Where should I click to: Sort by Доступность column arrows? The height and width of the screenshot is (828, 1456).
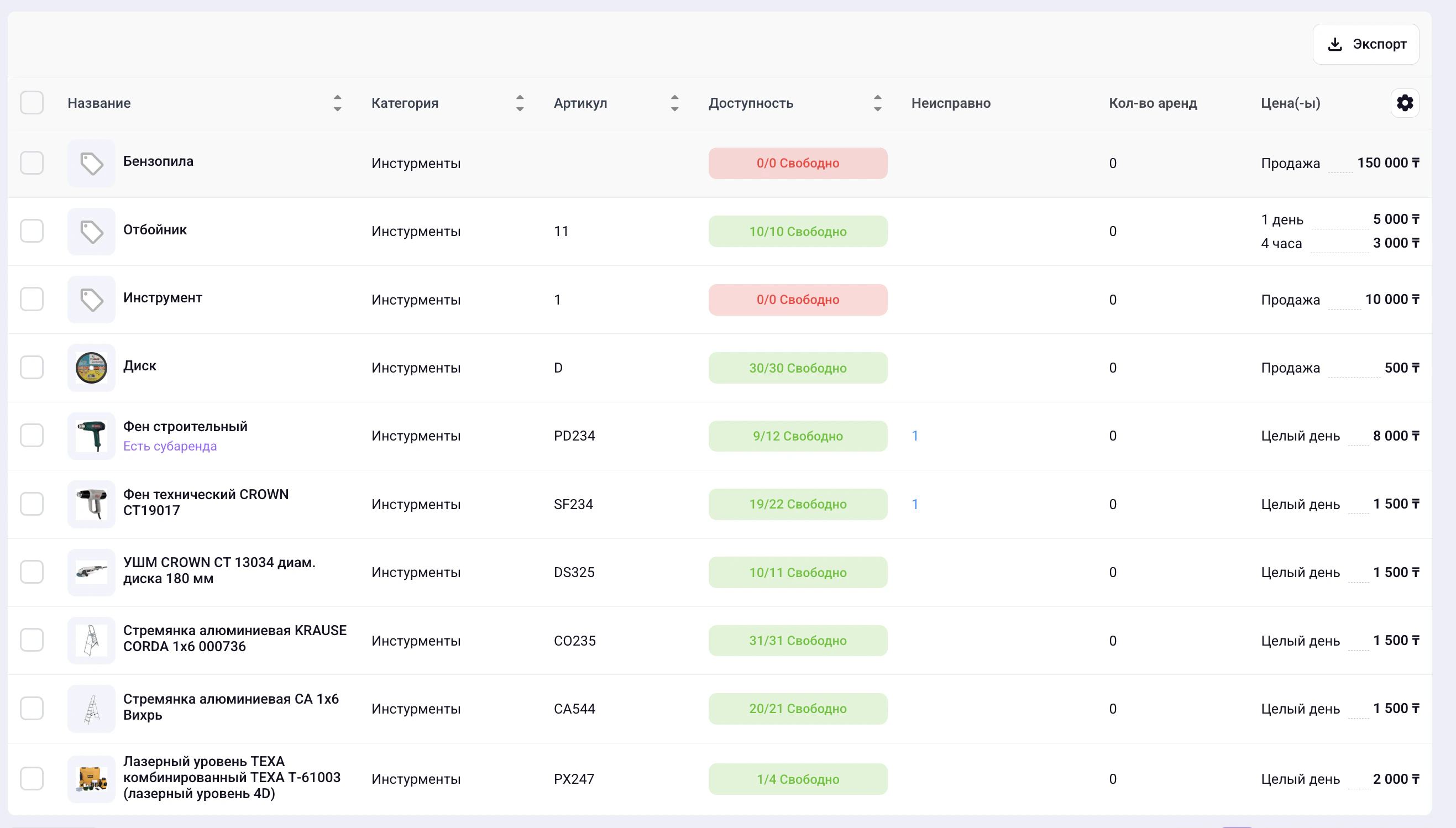[x=877, y=103]
